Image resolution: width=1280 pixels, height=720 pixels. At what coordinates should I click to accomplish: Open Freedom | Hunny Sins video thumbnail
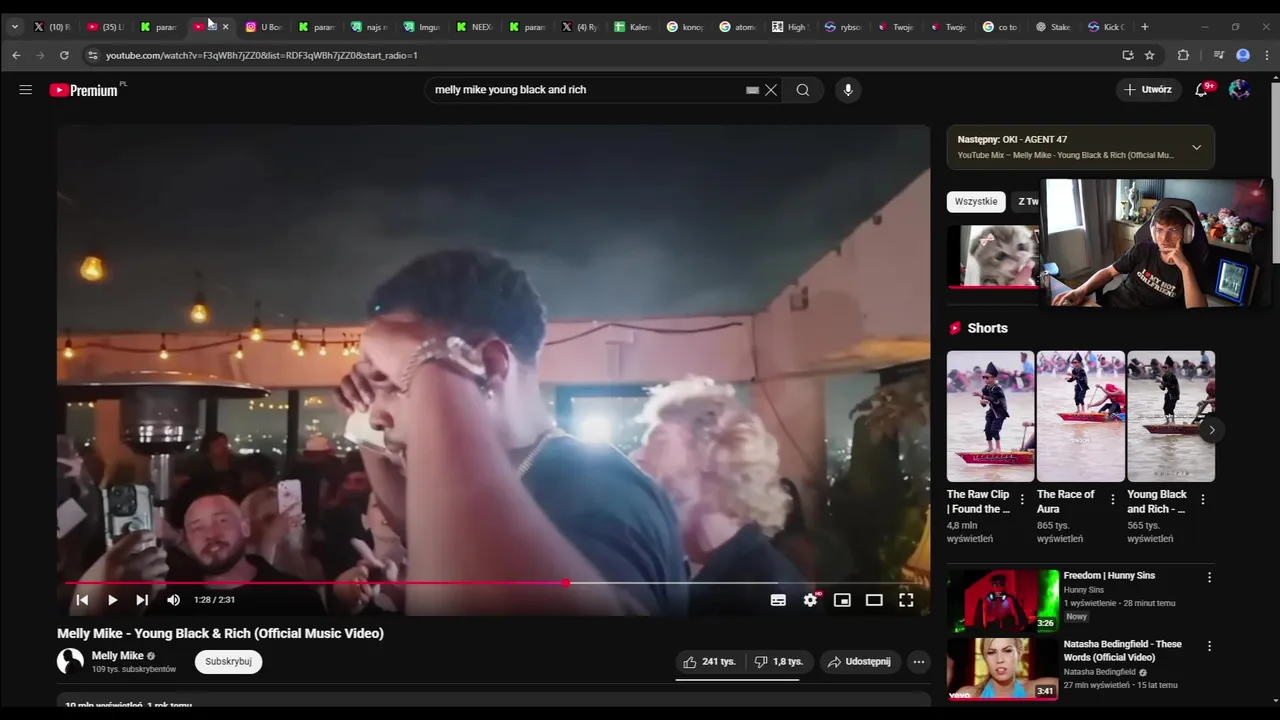(x=1003, y=601)
